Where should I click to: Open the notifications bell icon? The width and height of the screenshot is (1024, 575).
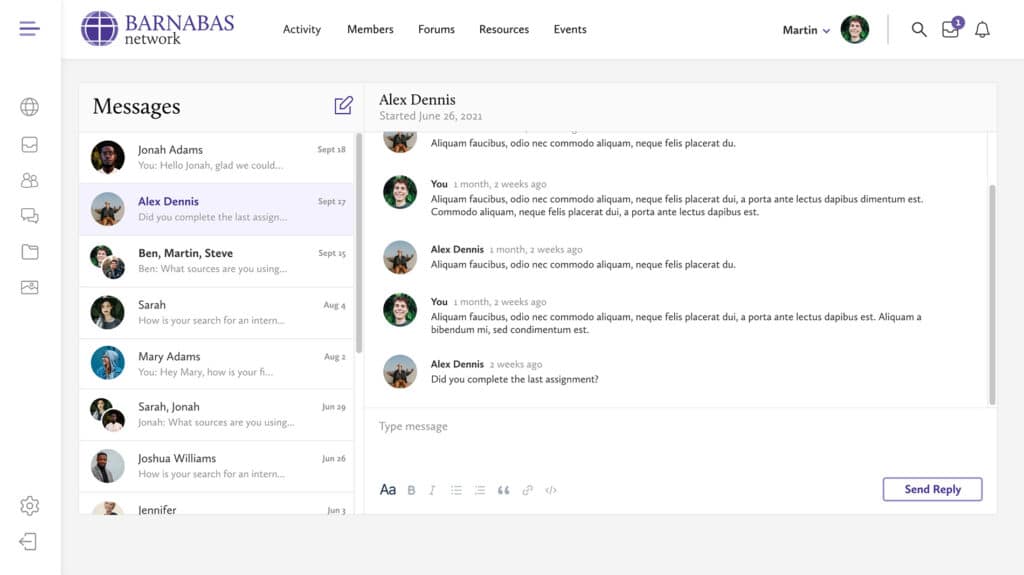point(982,30)
